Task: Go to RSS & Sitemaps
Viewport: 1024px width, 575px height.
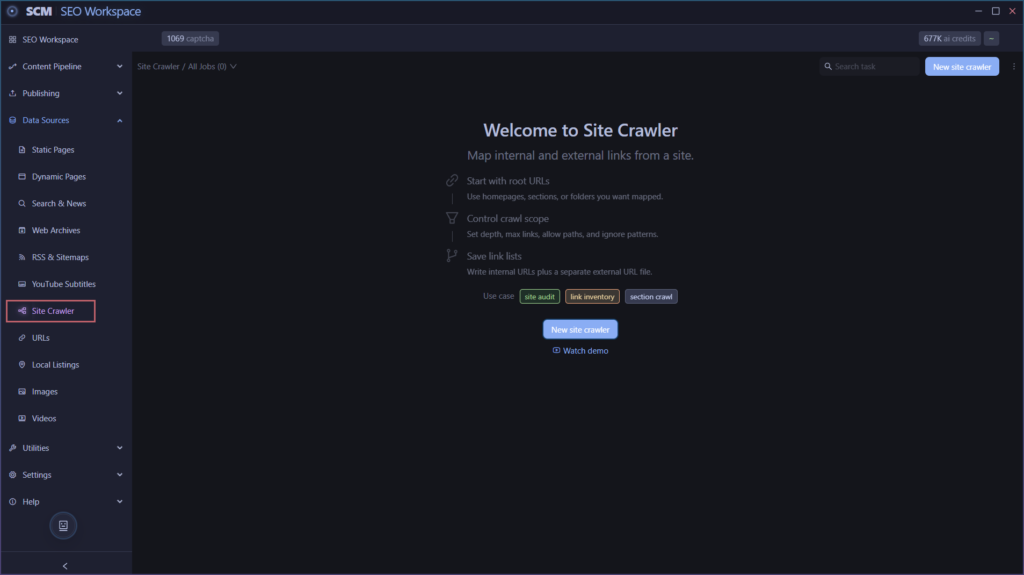Action: [x=59, y=257]
